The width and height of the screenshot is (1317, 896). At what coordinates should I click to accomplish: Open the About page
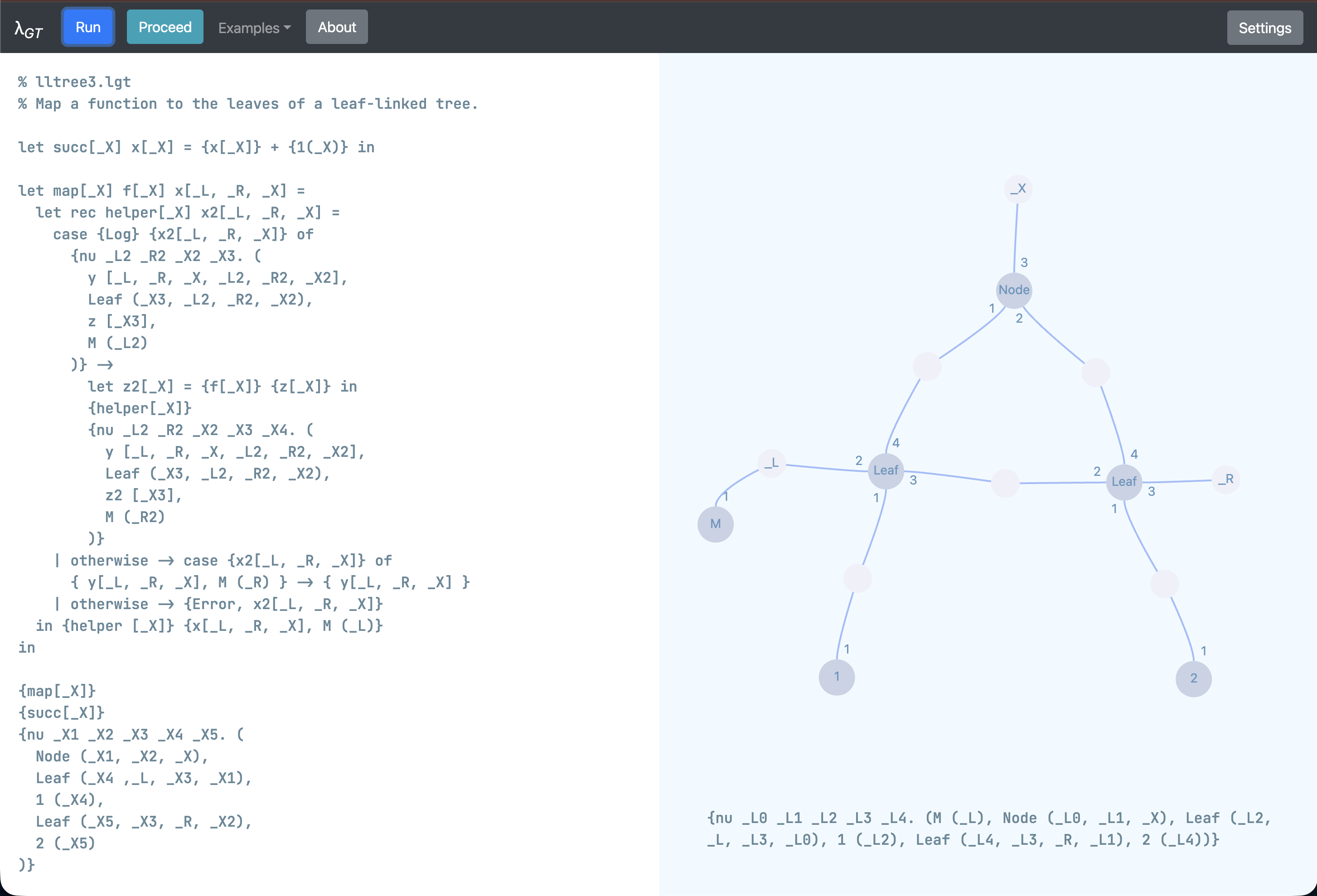point(337,27)
